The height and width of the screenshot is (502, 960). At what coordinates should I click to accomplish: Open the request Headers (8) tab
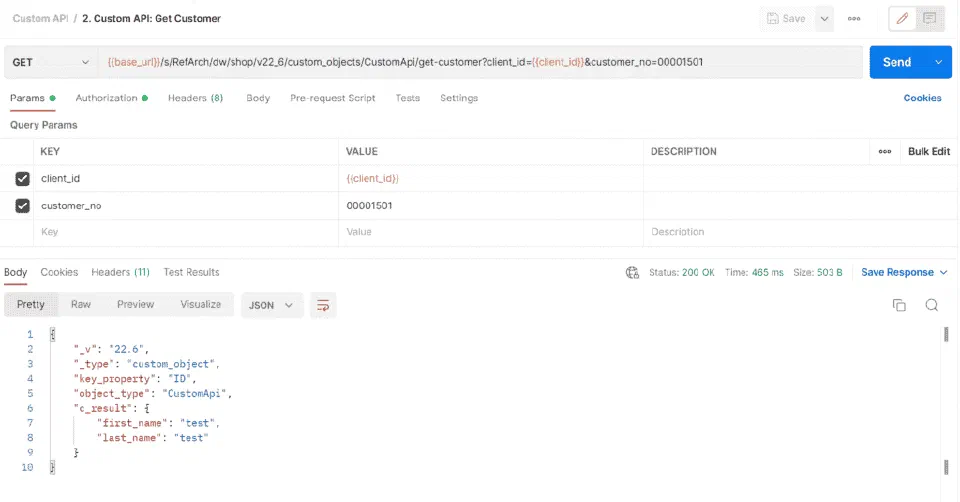(x=195, y=98)
